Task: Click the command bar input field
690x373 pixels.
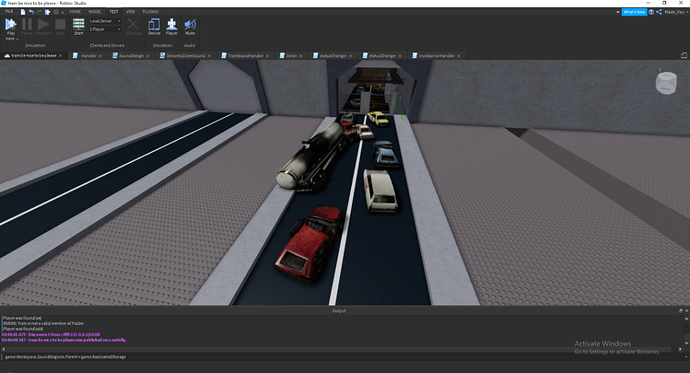Action: tap(341, 357)
